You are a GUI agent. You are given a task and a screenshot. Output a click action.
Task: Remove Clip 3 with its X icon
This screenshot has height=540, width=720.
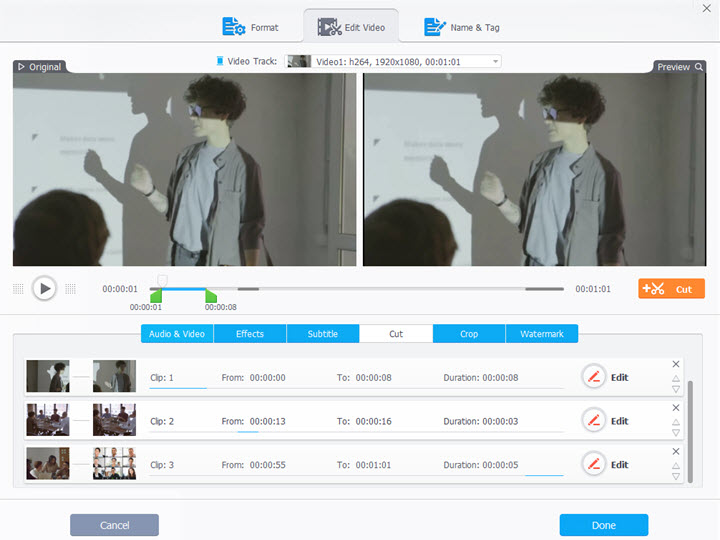(x=676, y=451)
